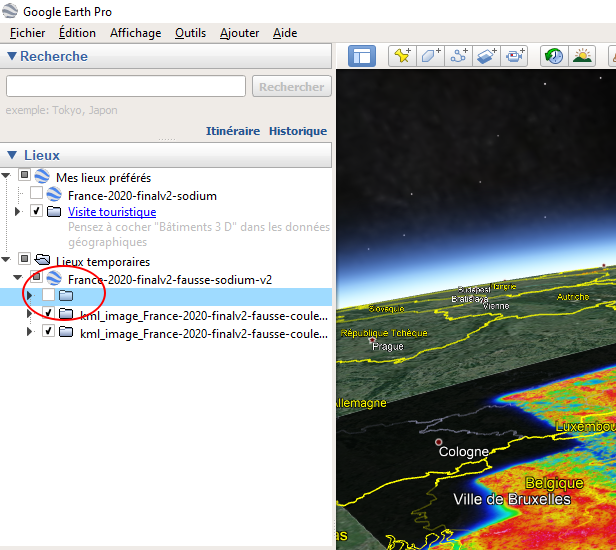Click into the search text field
The image size is (616, 550).
(x=126, y=86)
